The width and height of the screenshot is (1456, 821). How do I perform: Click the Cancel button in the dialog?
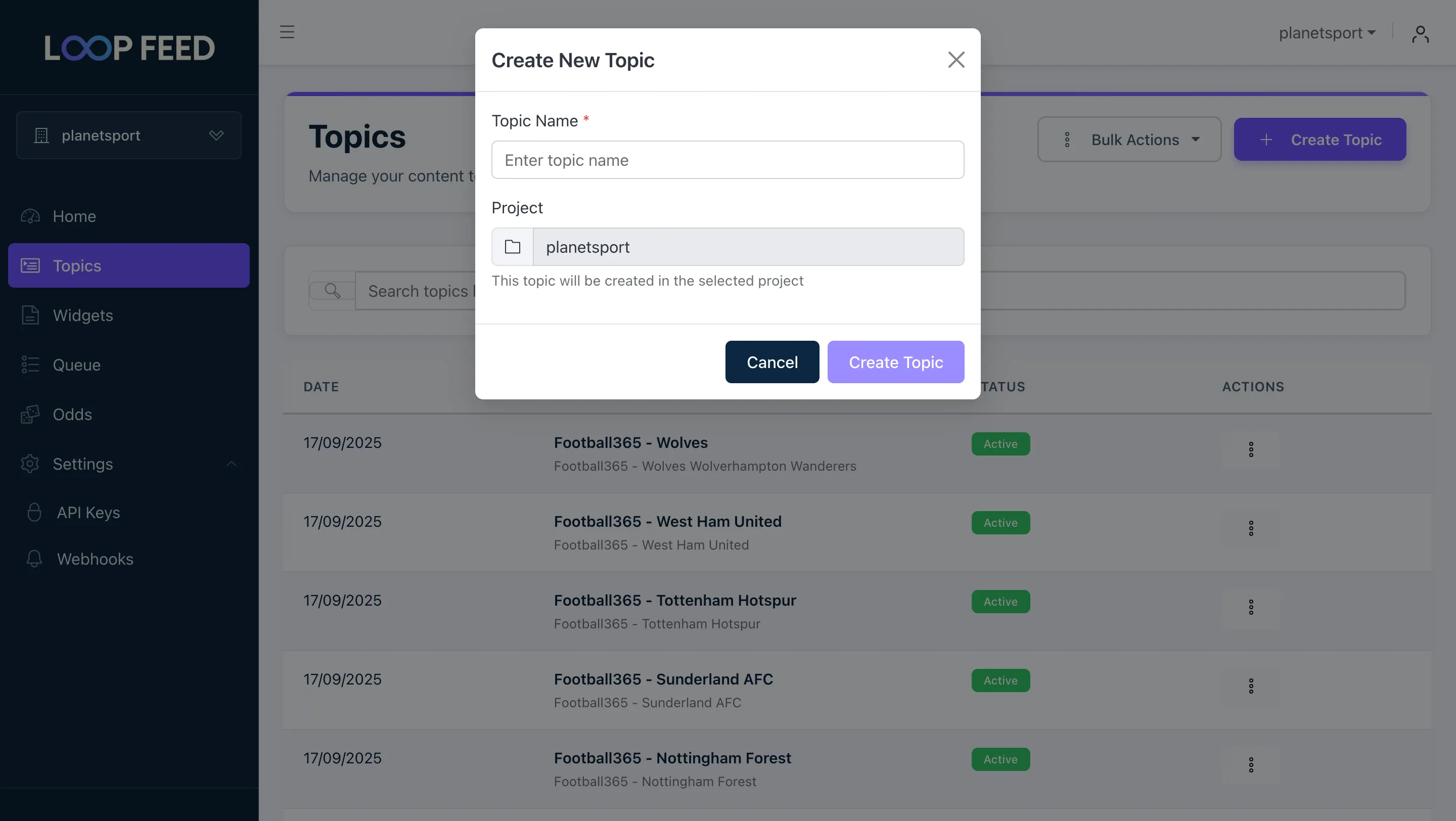click(772, 361)
